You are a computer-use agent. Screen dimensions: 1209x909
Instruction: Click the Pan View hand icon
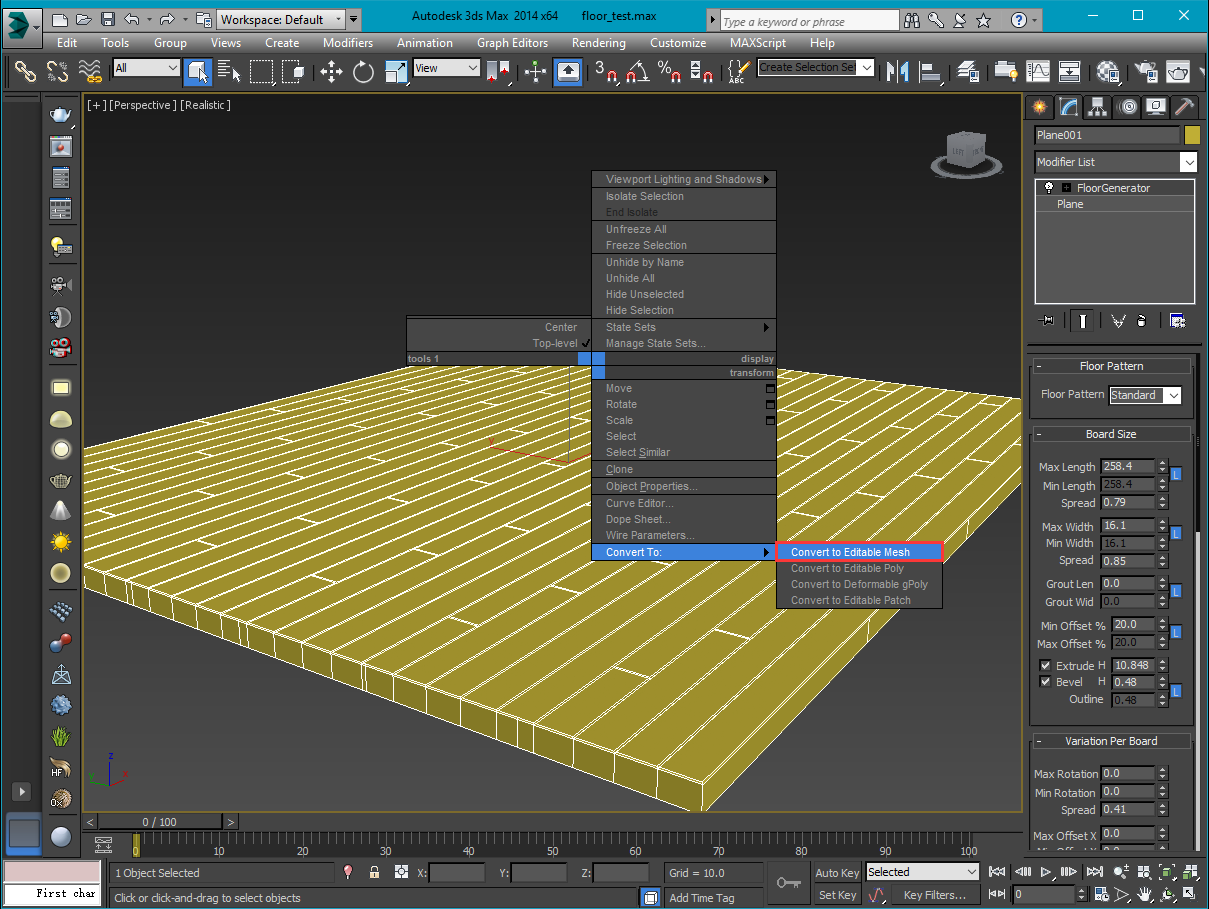click(x=1144, y=894)
